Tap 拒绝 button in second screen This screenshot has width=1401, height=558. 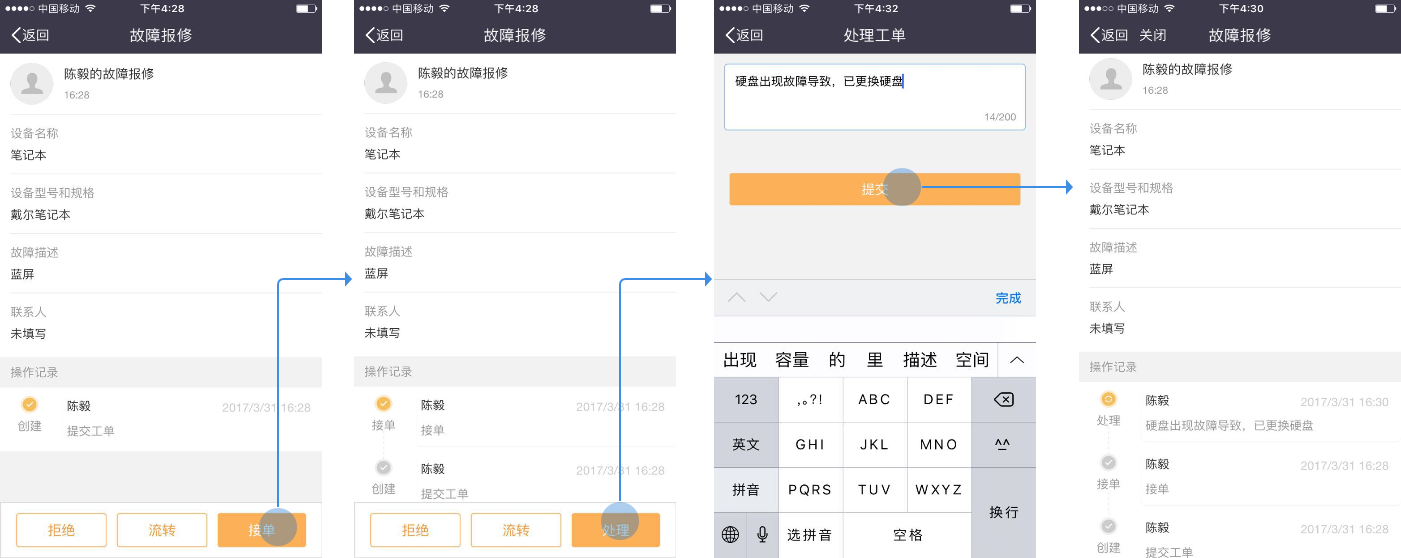click(415, 530)
